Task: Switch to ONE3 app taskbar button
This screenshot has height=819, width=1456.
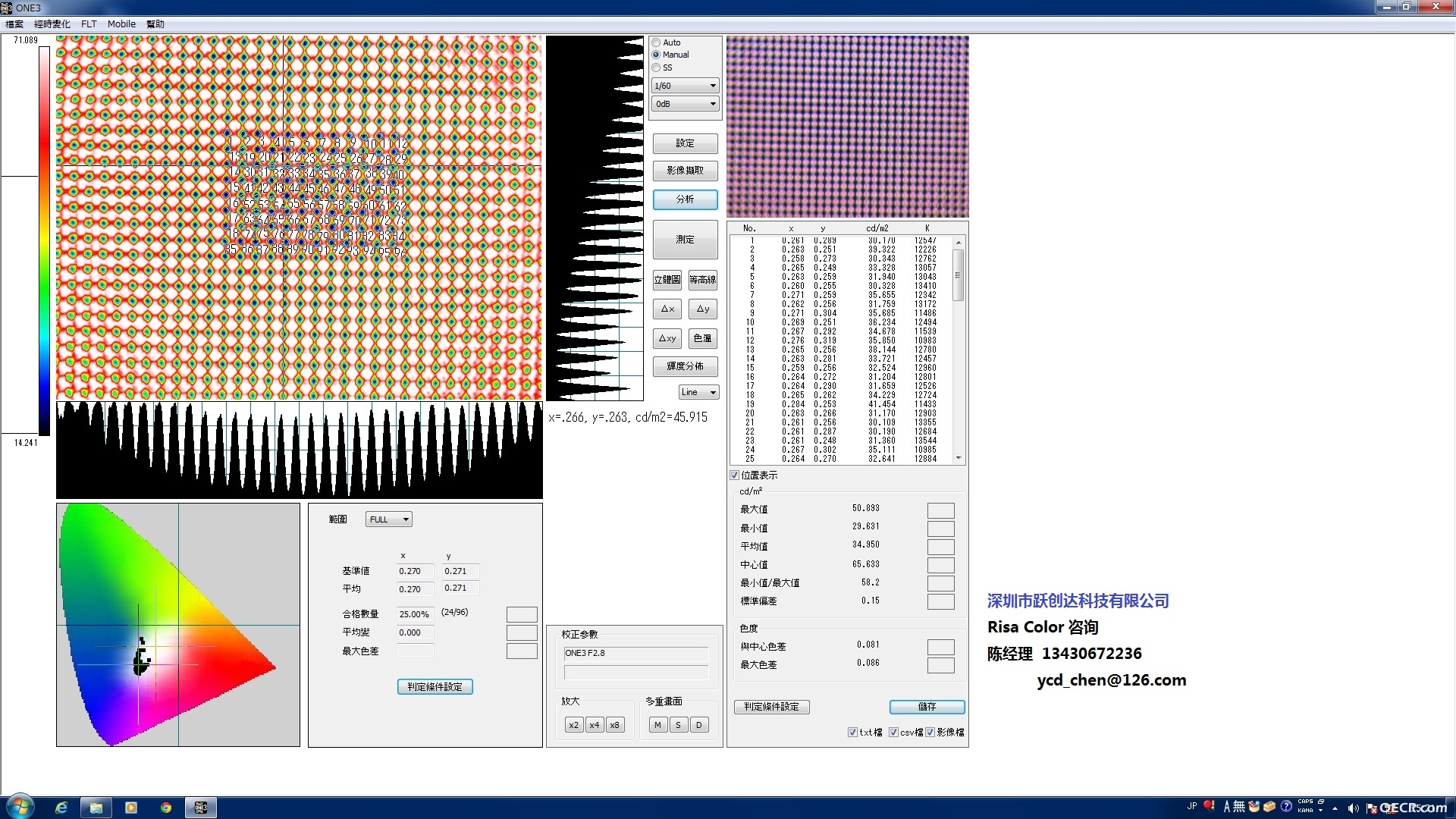Action: pos(201,808)
